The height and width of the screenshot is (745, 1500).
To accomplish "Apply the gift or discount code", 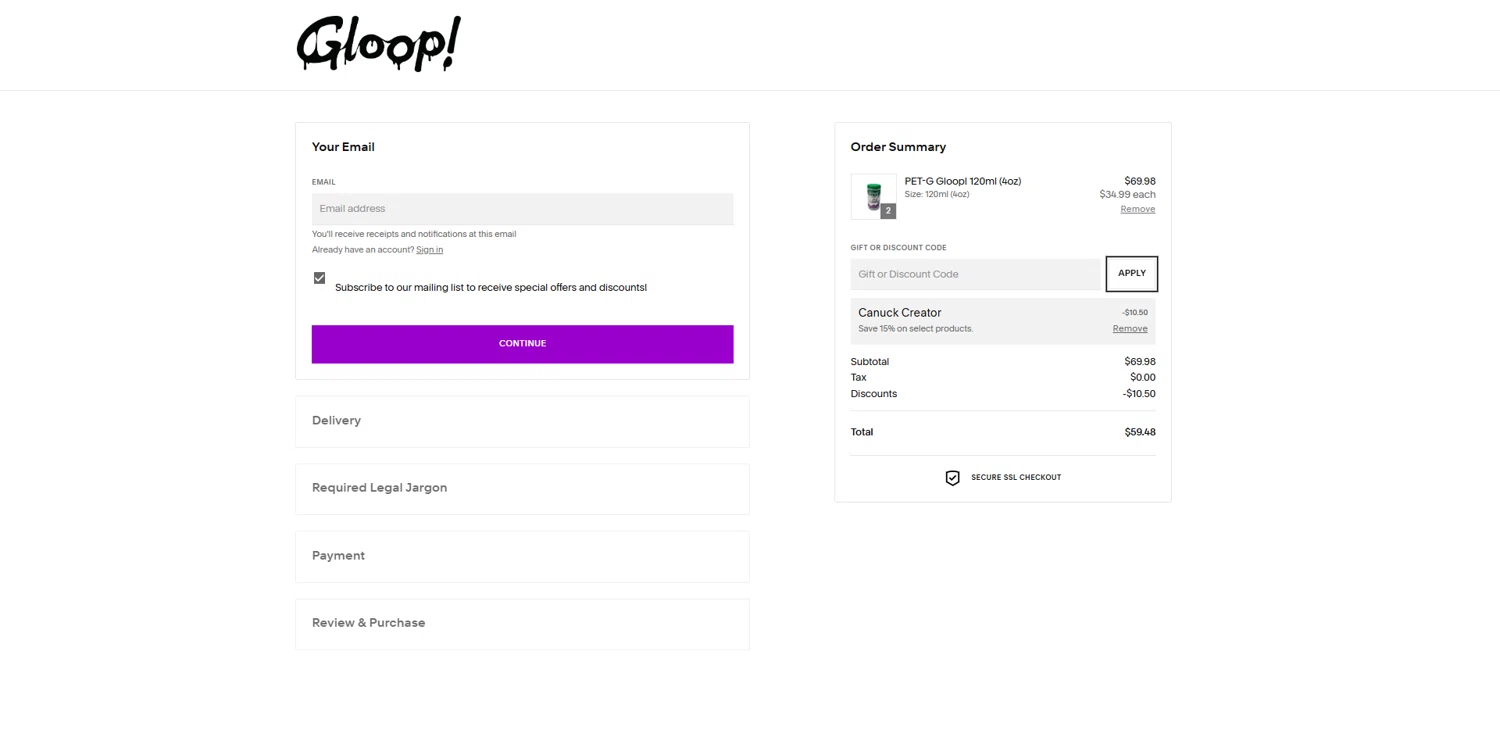I will (x=1132, y=274).
